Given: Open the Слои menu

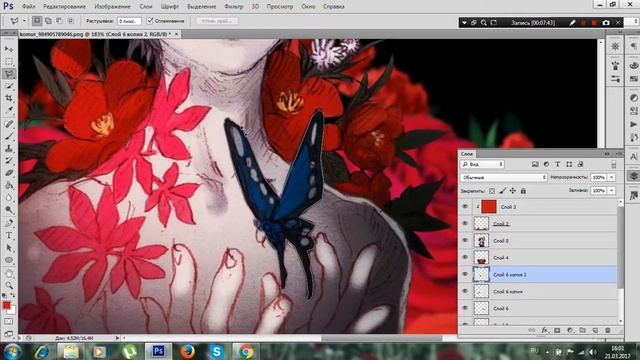Looking at the screenshot, I should [145, 7].
